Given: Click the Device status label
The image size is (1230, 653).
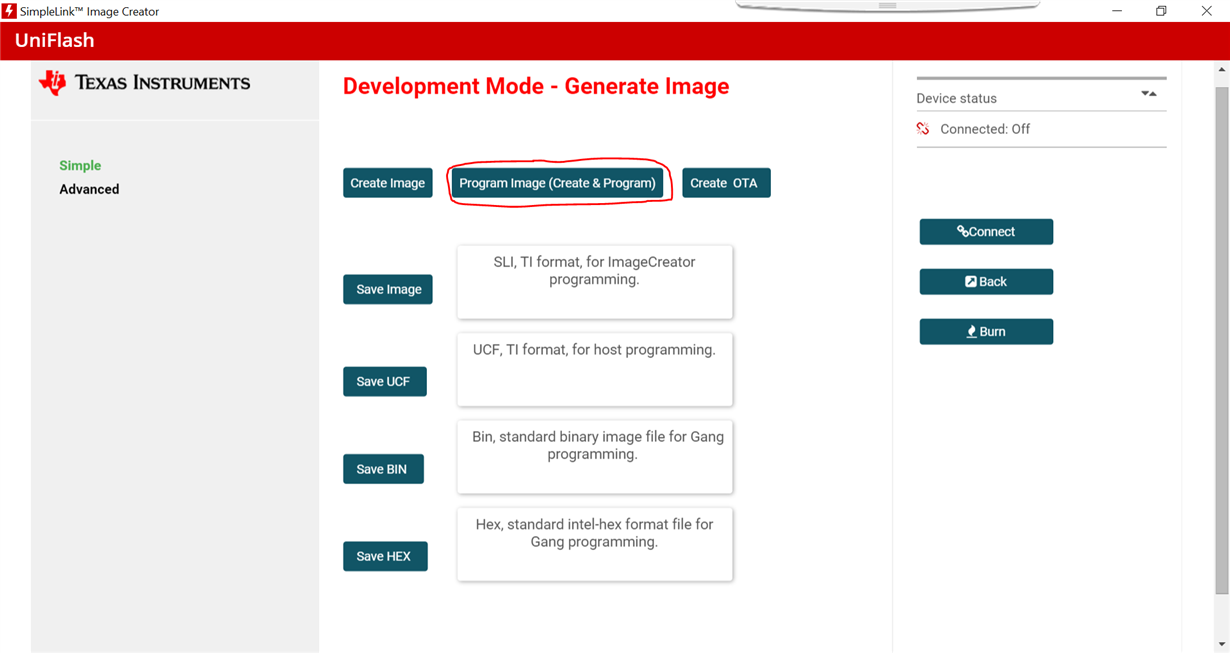Looking at the screenshot, I should [x=956, y=98].
